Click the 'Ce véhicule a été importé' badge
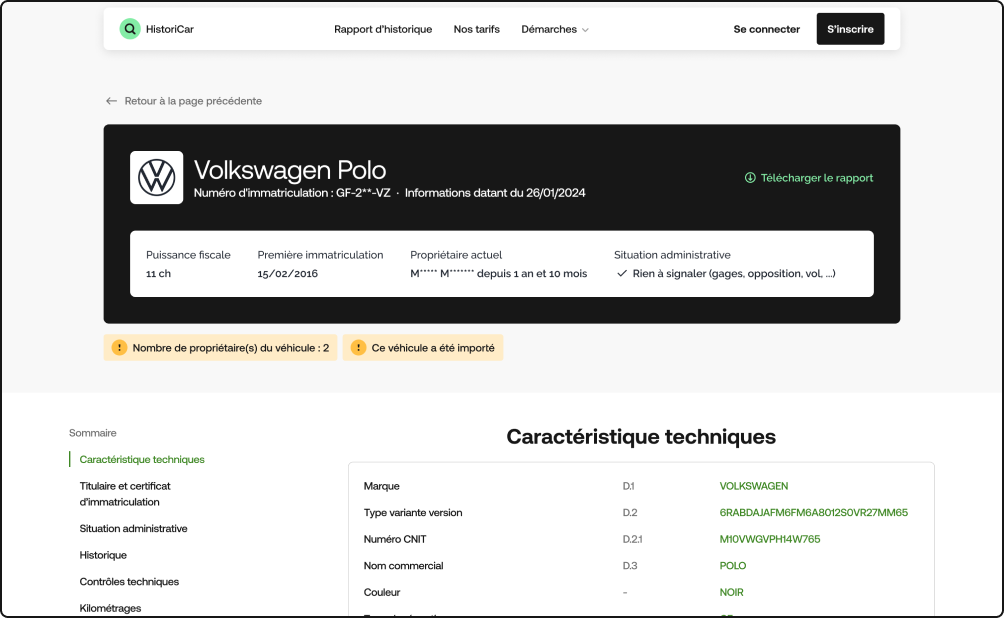1004x618 pixels. [423, 348]
